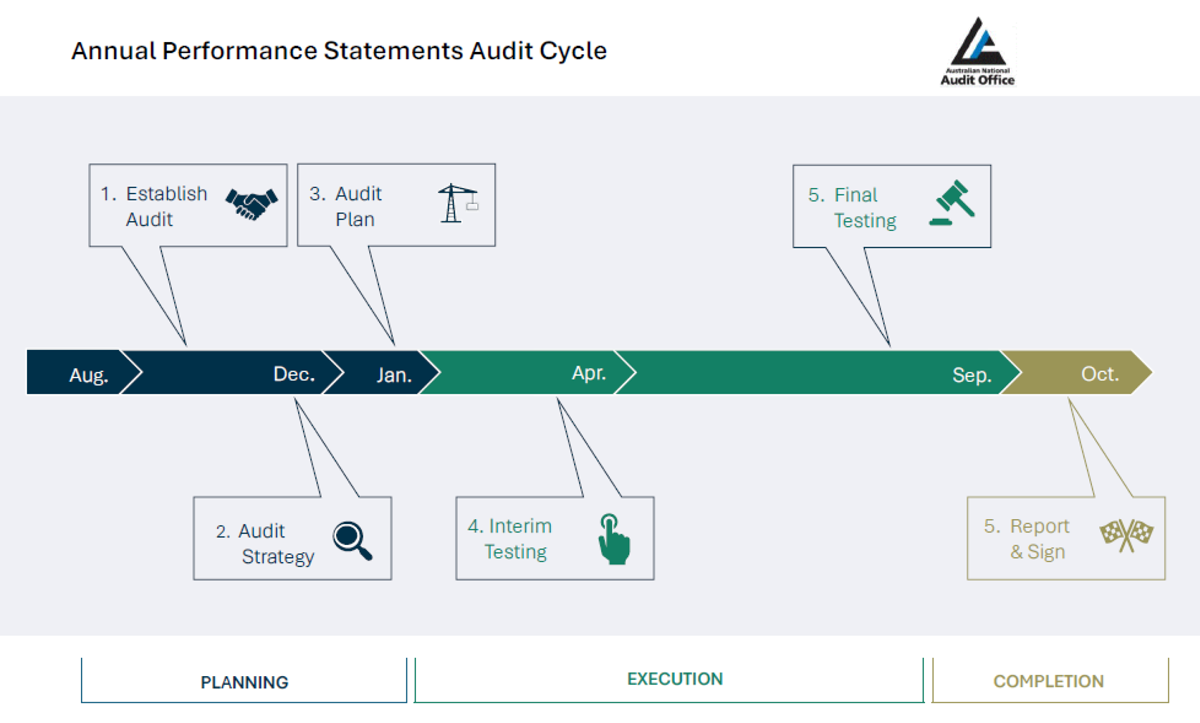Select the Aug. timeline segment
The width and height of the screenshot is (1200, 723).
click(x=85, y=373)
